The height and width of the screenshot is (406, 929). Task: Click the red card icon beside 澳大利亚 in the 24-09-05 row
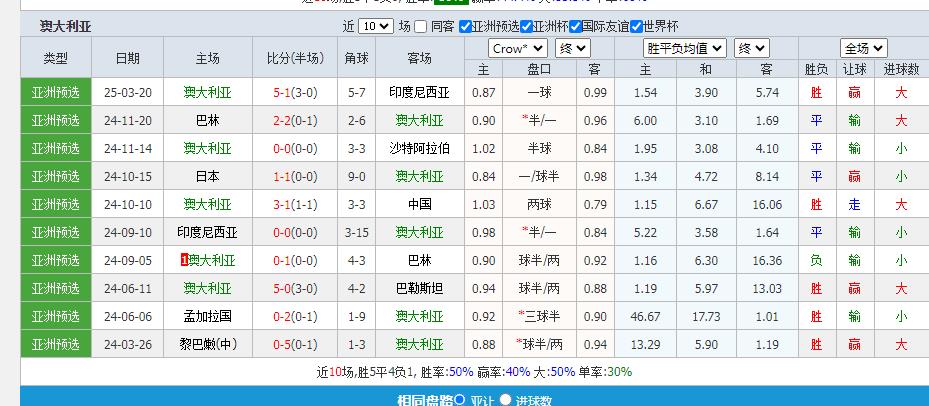184,260
